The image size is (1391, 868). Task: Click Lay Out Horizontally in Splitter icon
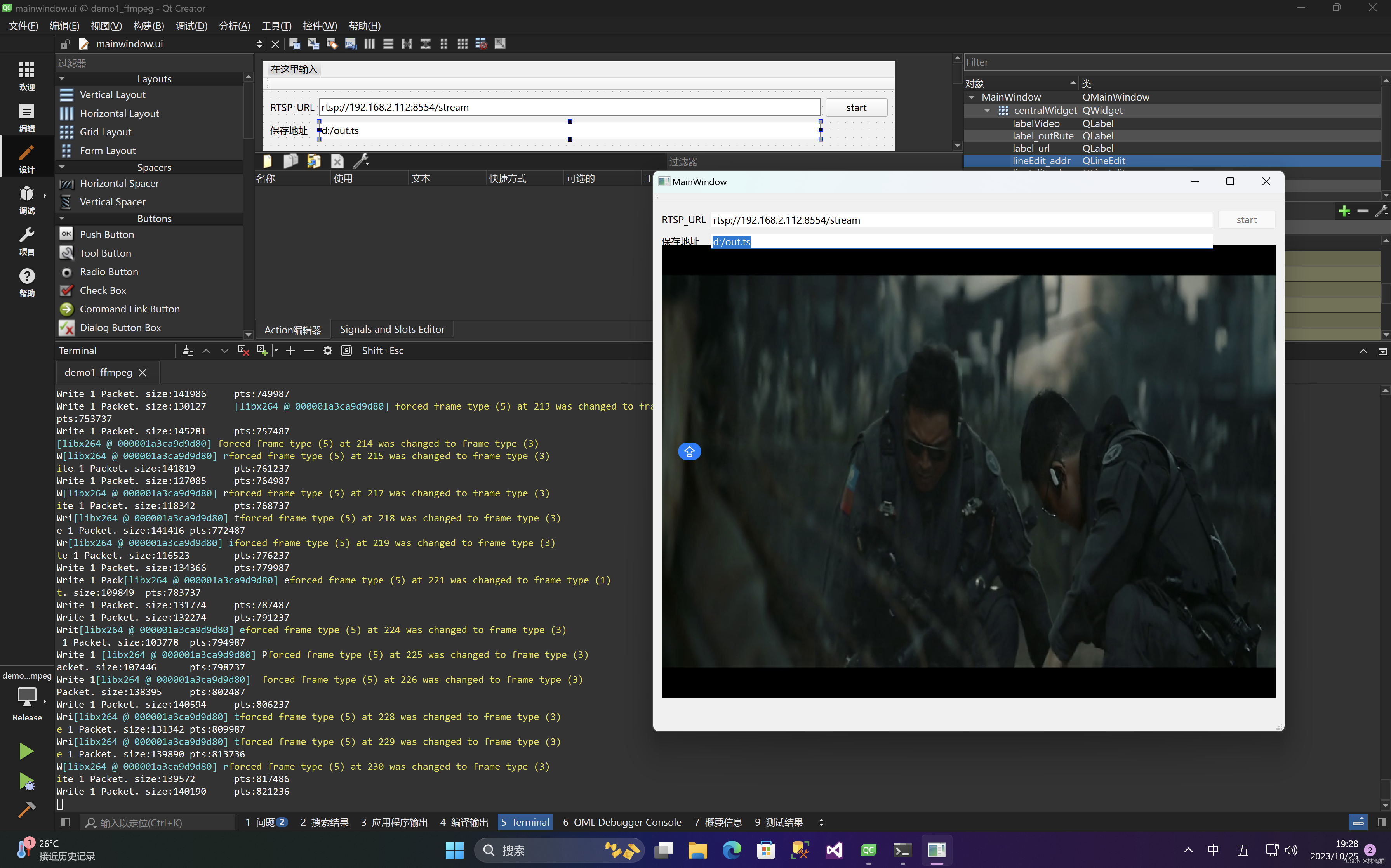[407, 43]
